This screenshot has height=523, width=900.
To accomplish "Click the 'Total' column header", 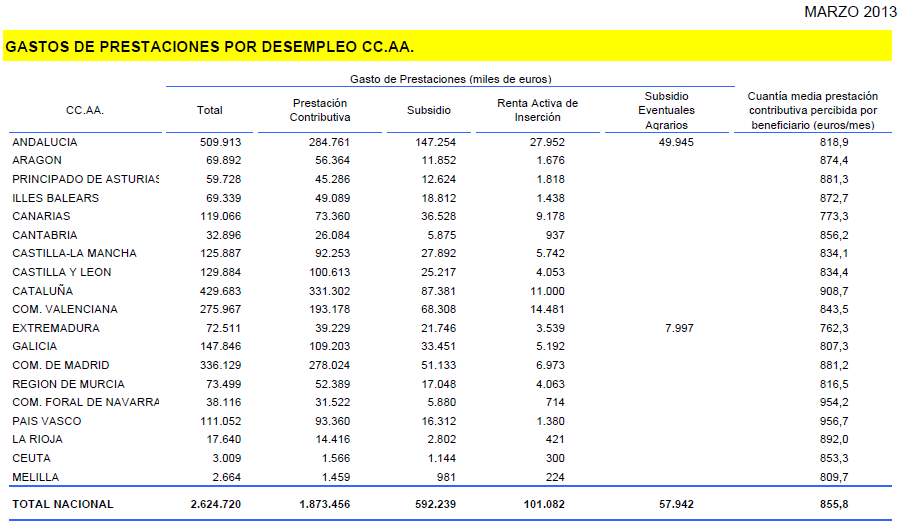I will coord(210,110).
